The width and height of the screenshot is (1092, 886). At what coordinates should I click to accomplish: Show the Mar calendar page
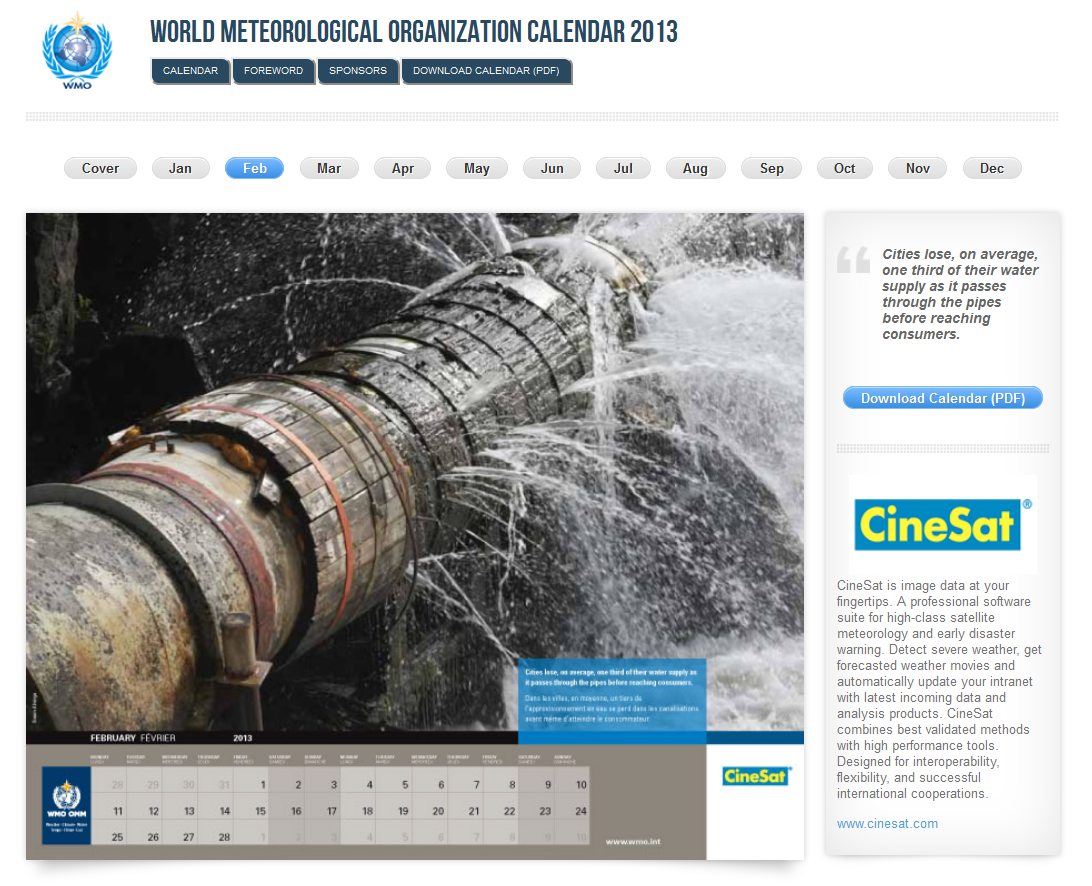[329, 168]
